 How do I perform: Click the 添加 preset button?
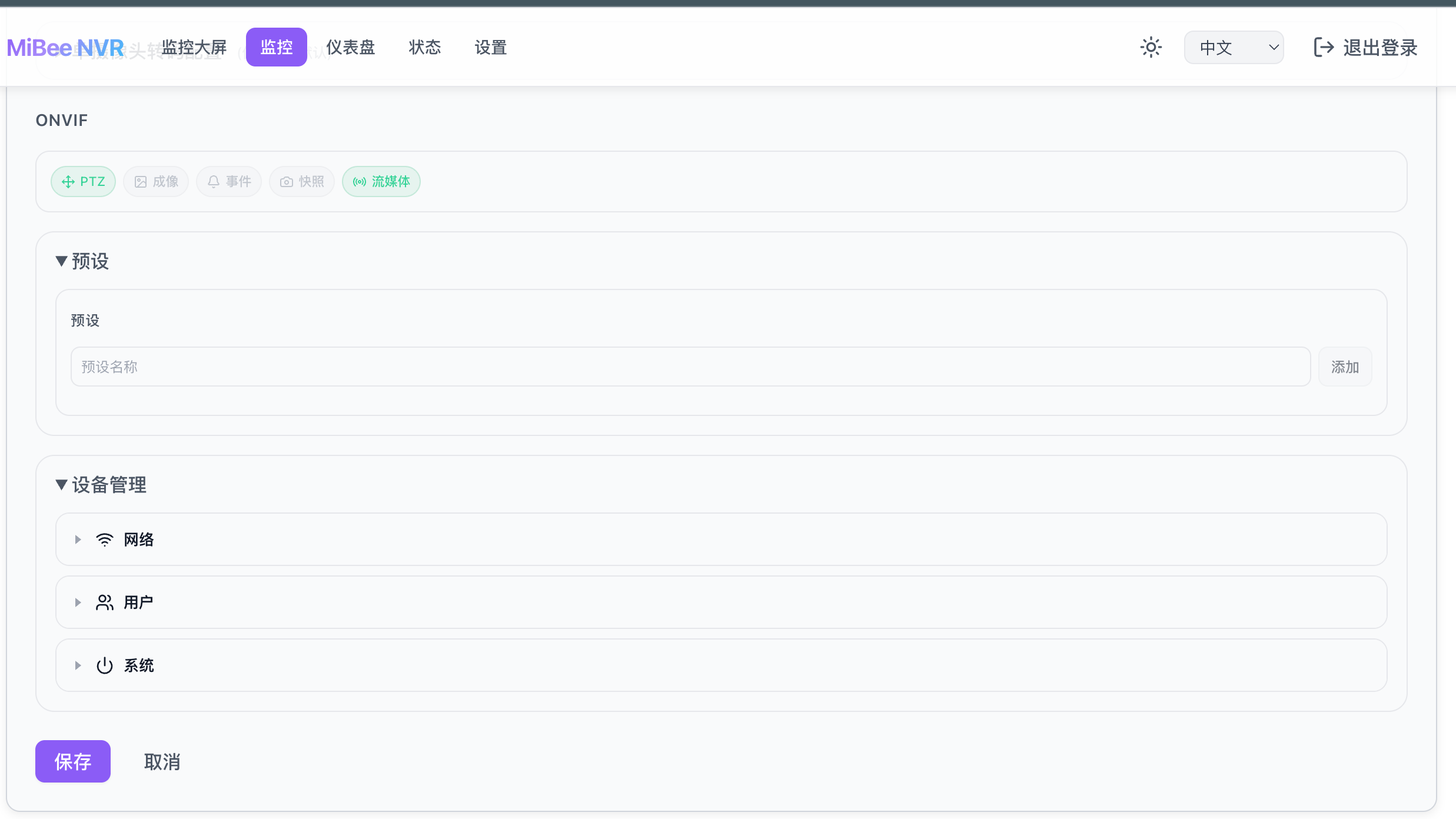pyautogui.click(x=1345, y=367)
